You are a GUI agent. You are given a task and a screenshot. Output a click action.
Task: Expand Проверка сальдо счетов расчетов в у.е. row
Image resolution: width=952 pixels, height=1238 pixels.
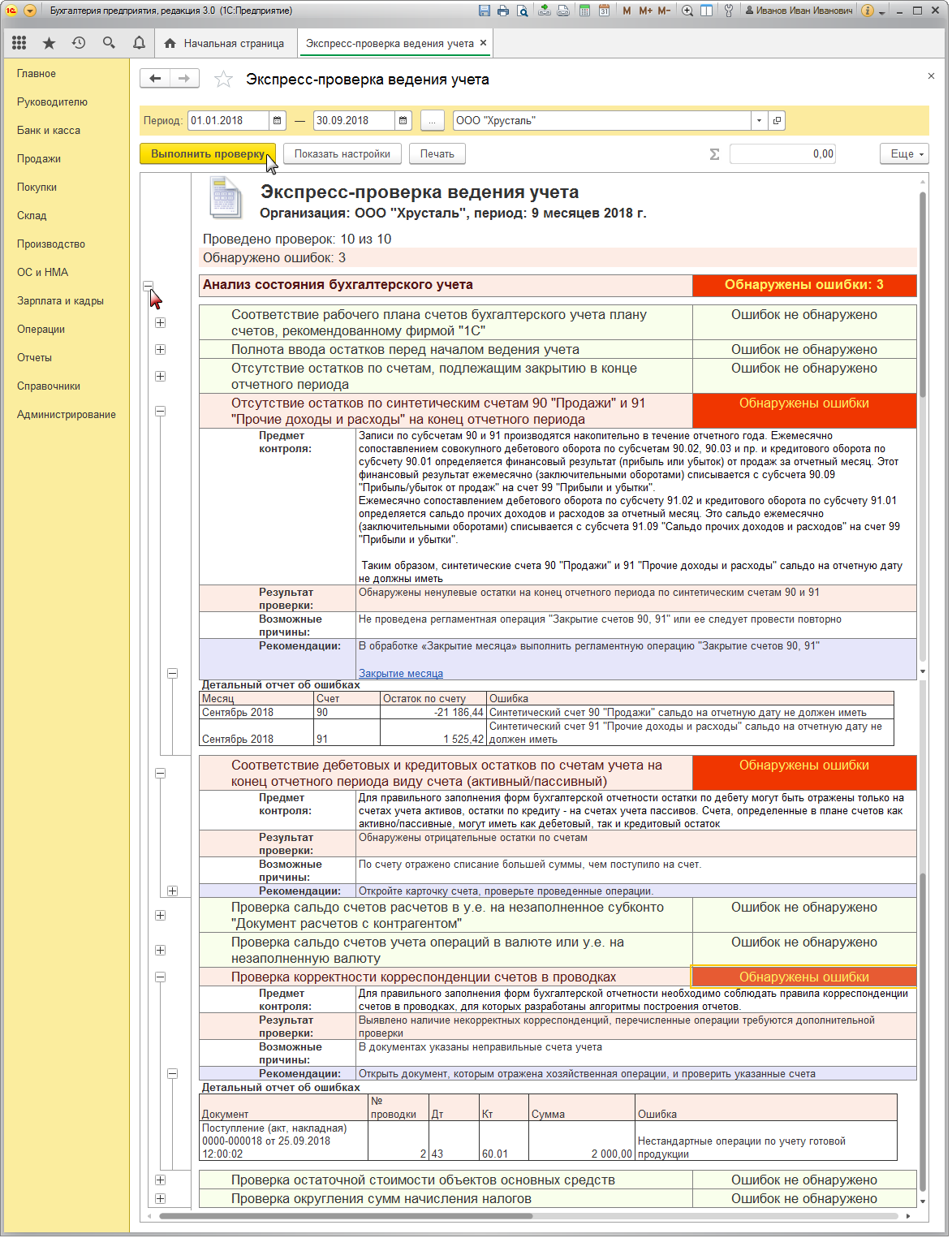[x=161, y=915]
